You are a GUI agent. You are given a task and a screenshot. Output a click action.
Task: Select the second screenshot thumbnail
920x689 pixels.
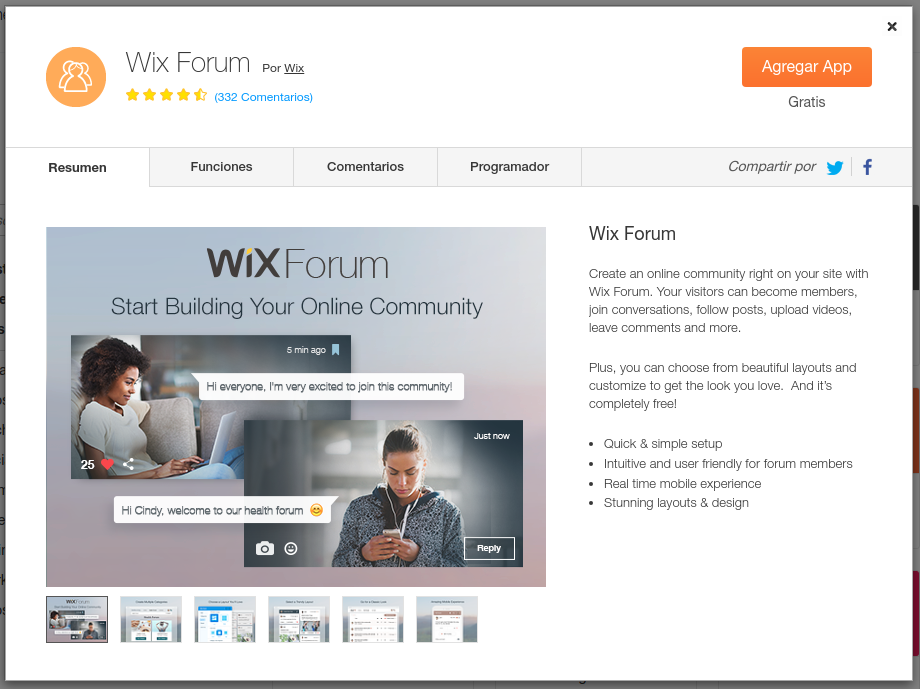coord(151,619)
